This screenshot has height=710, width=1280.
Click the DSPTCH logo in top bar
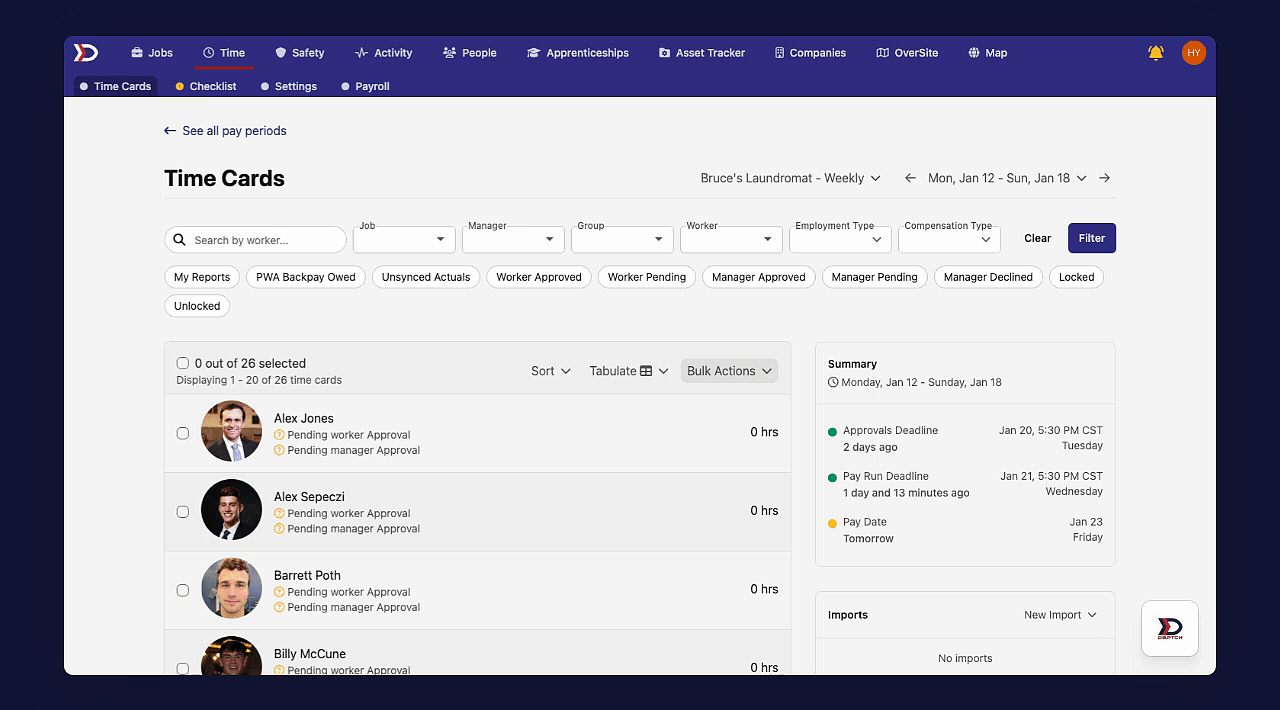(x=86, y=53)
